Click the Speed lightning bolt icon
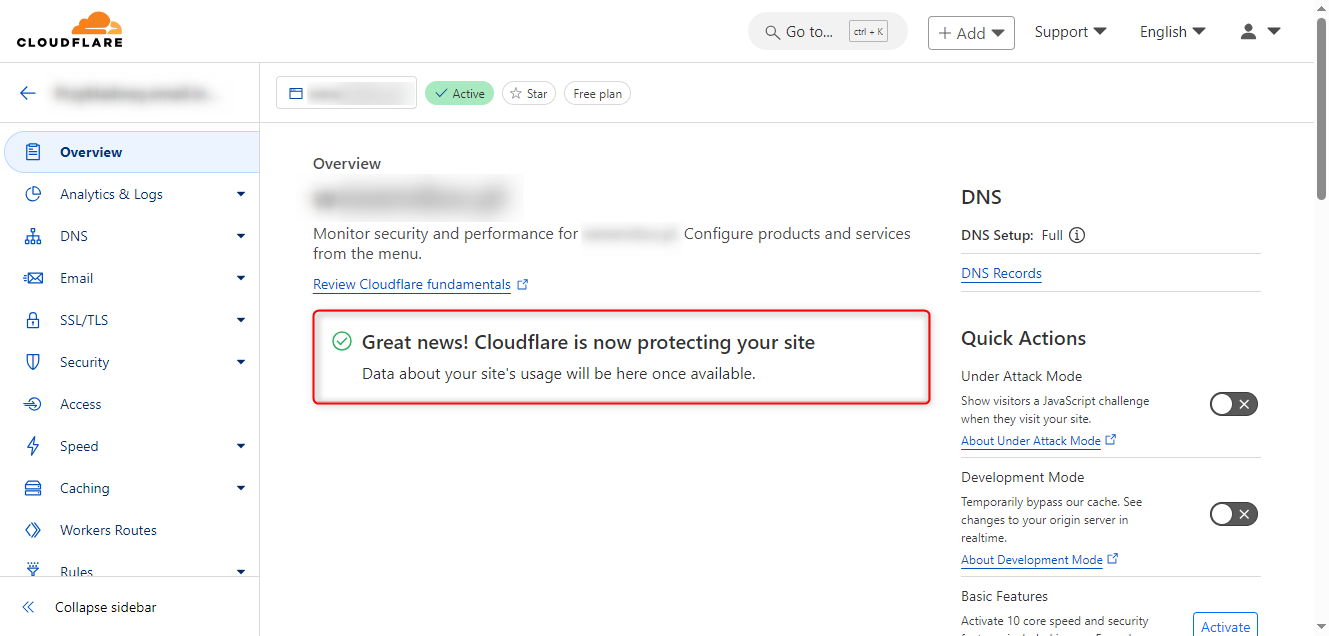Viewport: 1329px width, 636px height. (33, 446)
